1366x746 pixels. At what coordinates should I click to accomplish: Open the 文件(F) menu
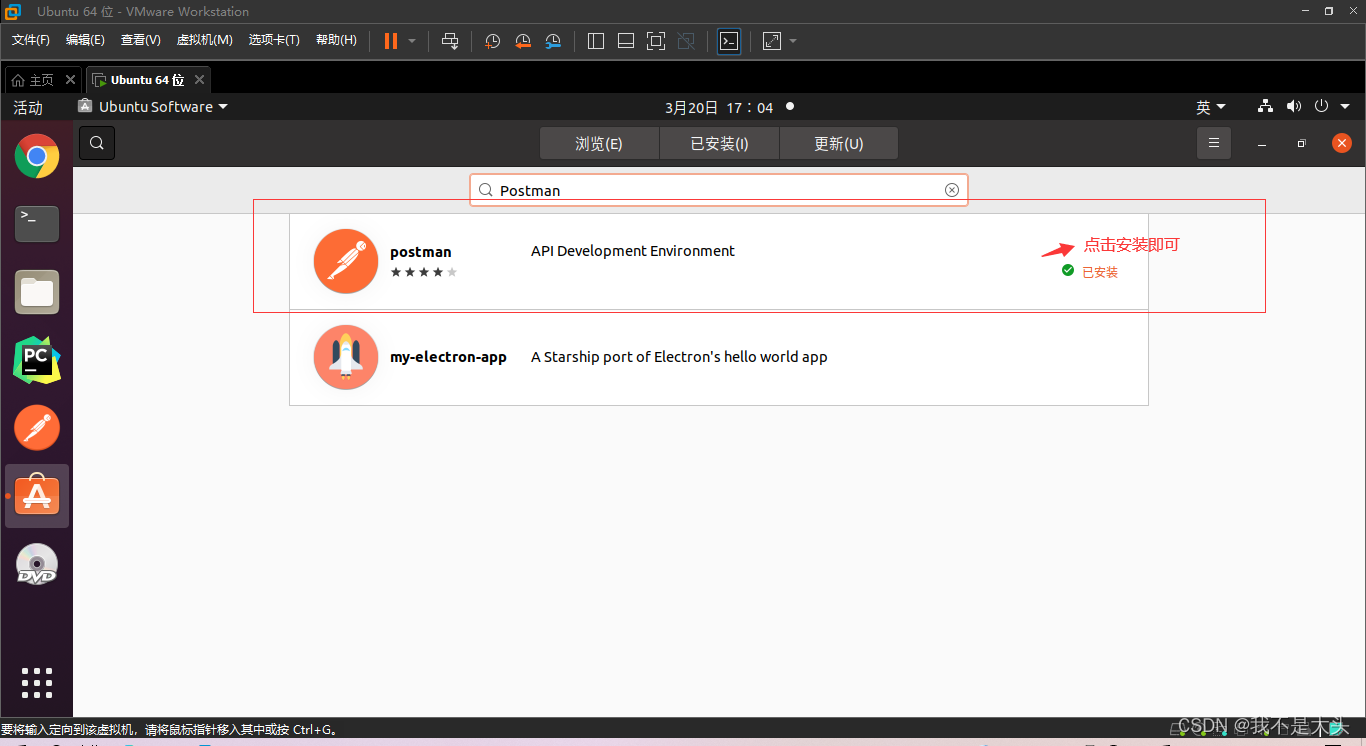click(31, 40)
